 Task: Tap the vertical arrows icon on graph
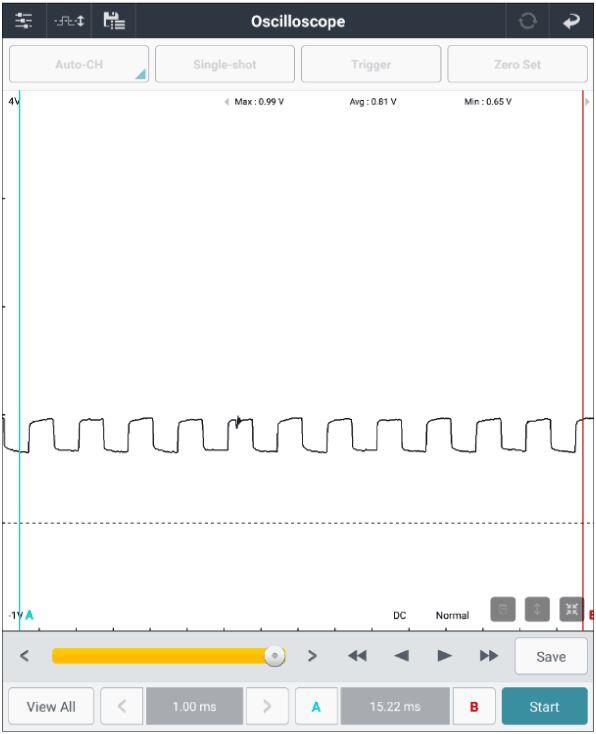pos(537,609)
